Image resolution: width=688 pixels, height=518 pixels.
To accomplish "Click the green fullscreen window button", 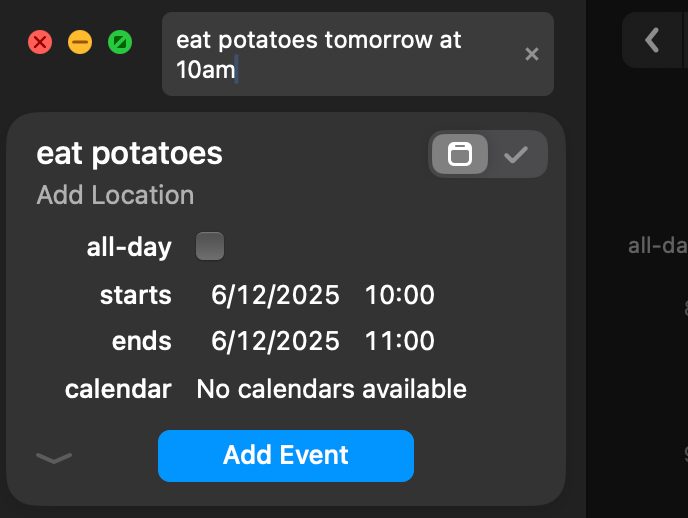I will click(x=120, y=42).
